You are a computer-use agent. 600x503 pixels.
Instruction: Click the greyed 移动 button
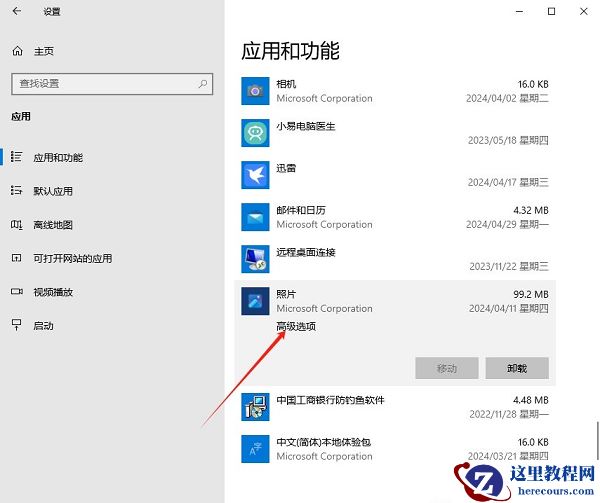pyautogui.click(x=447, y=368)
